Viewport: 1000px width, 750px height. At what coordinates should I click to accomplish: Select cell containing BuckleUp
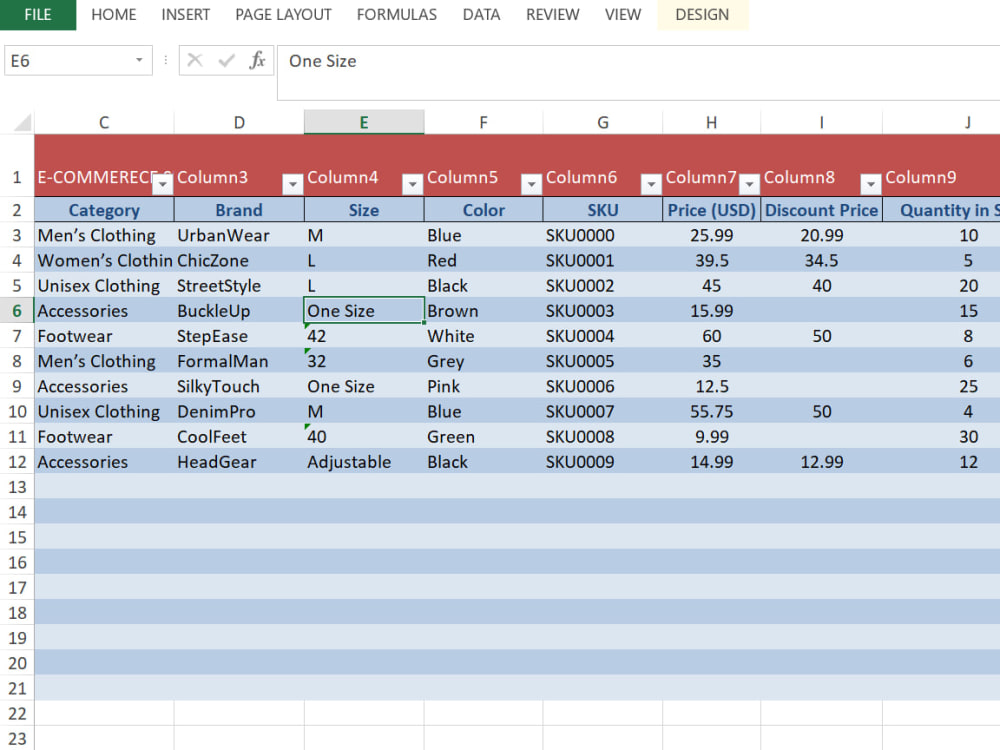[x=239, y=311]
